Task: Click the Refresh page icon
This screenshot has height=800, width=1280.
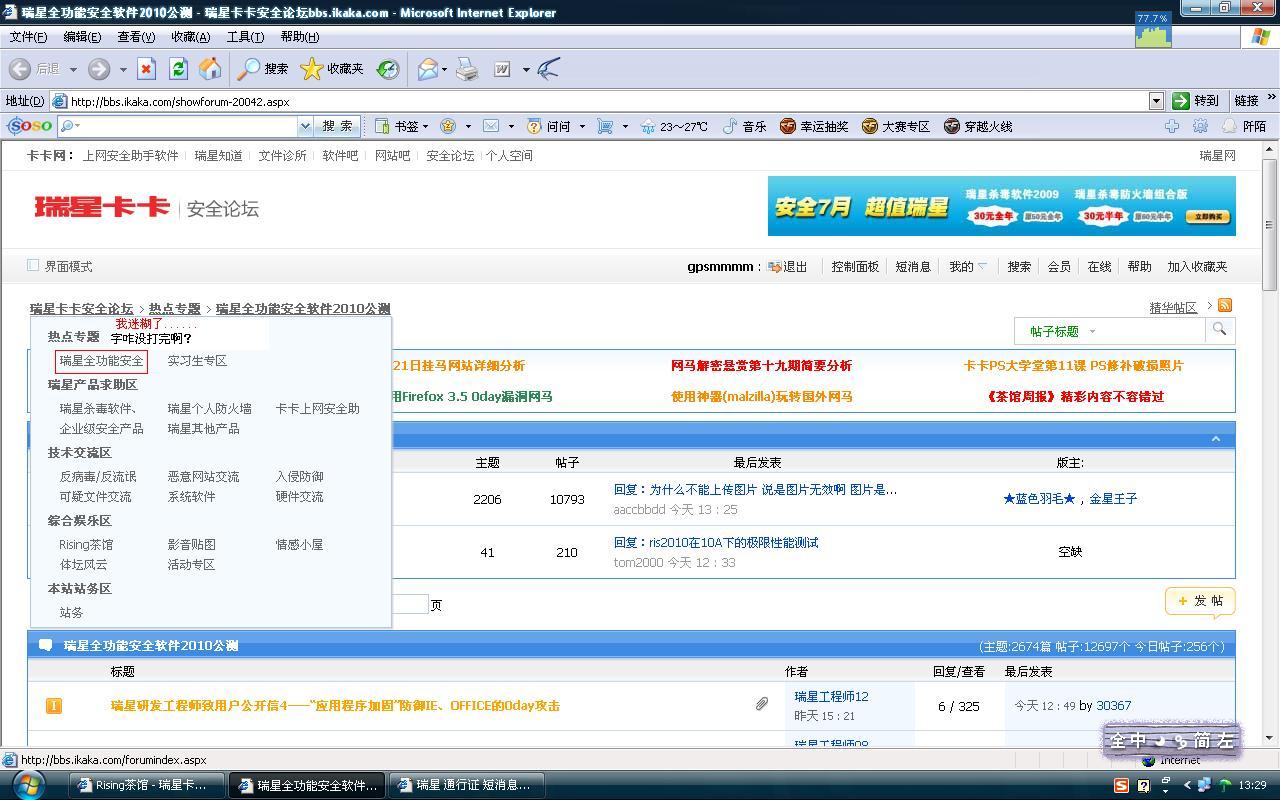Action: tap(178, 69)
